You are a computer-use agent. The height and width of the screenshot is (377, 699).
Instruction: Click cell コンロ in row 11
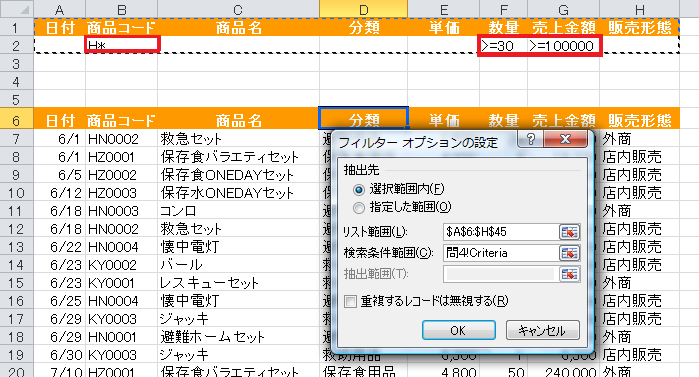click(238, 211)
